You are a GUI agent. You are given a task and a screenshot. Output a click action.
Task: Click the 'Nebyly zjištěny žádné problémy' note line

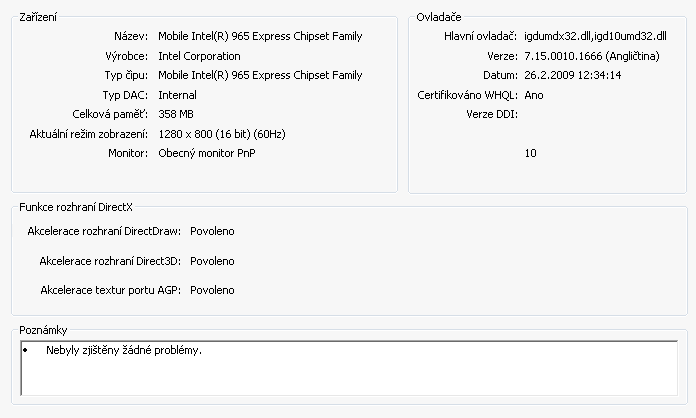coord(123,351)
